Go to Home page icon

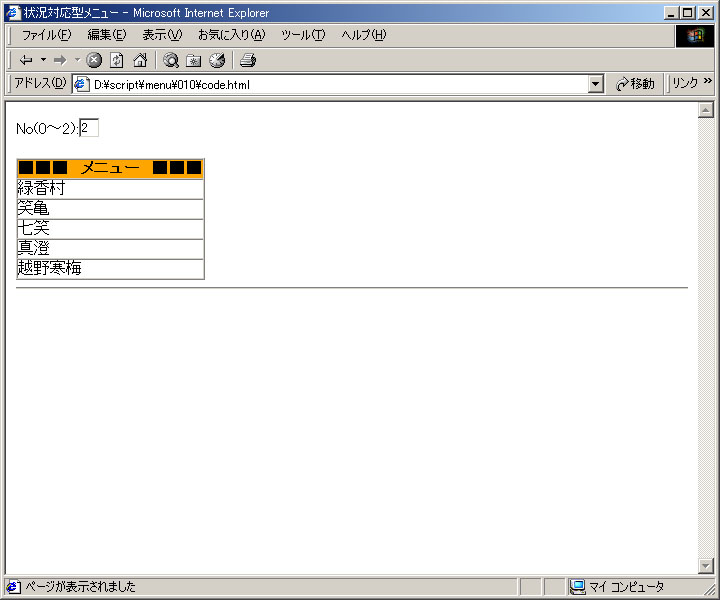[140, 60]
